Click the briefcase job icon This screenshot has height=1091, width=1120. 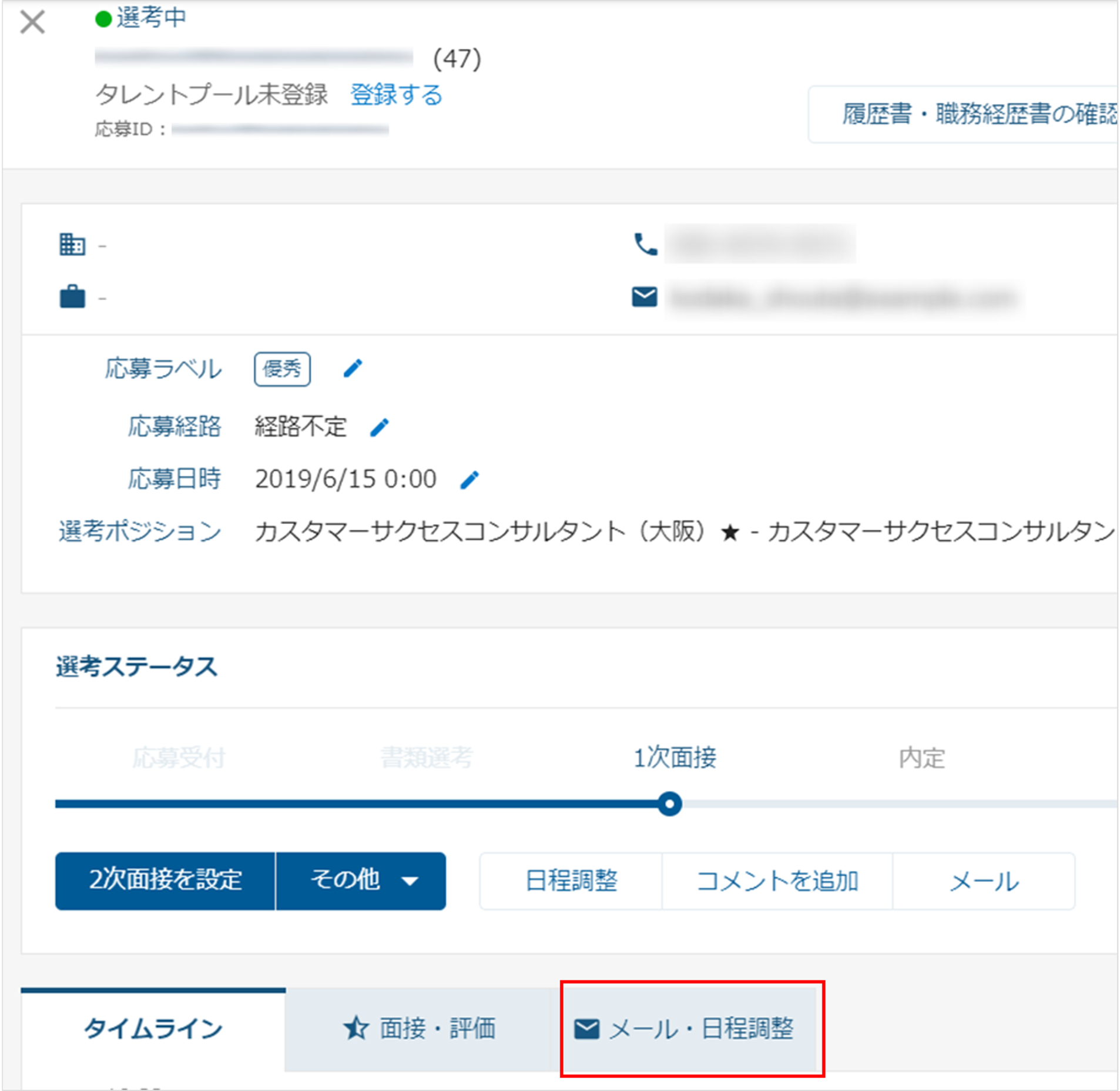[x=72, y=296]
